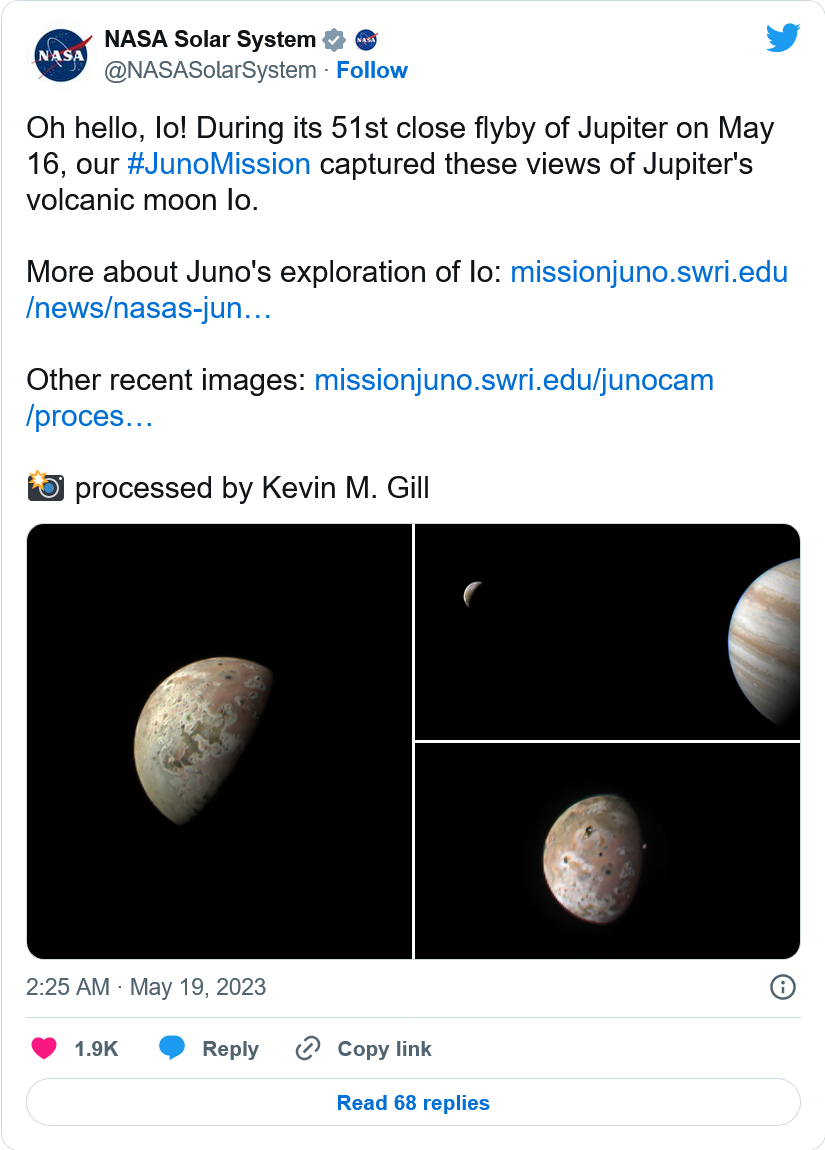Click the copy link chain icon

308,1048
